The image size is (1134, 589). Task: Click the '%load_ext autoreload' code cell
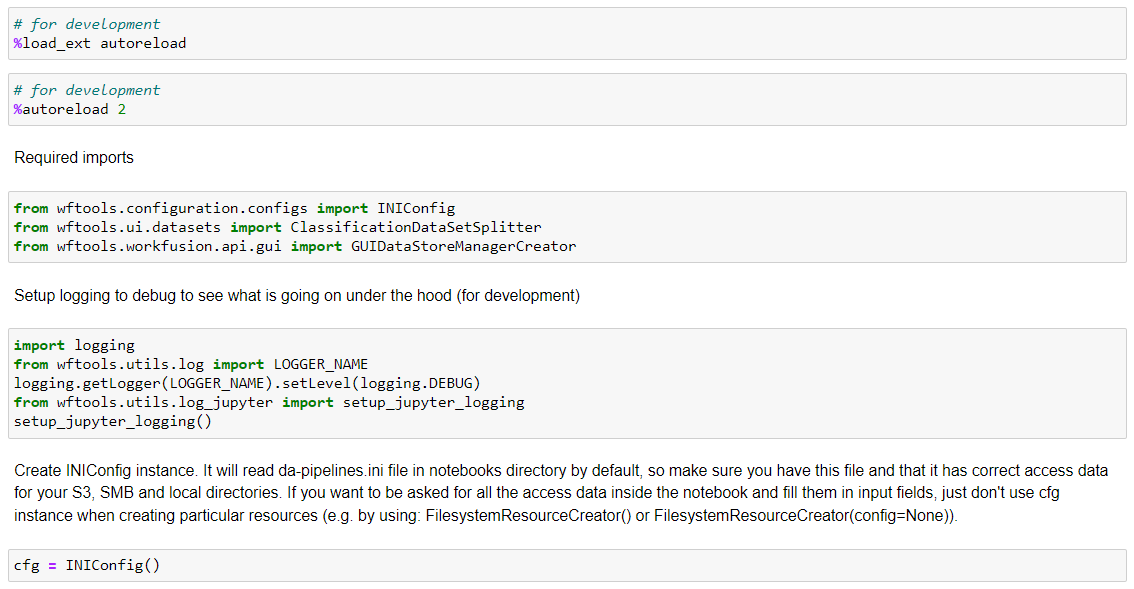click(567, 33)
